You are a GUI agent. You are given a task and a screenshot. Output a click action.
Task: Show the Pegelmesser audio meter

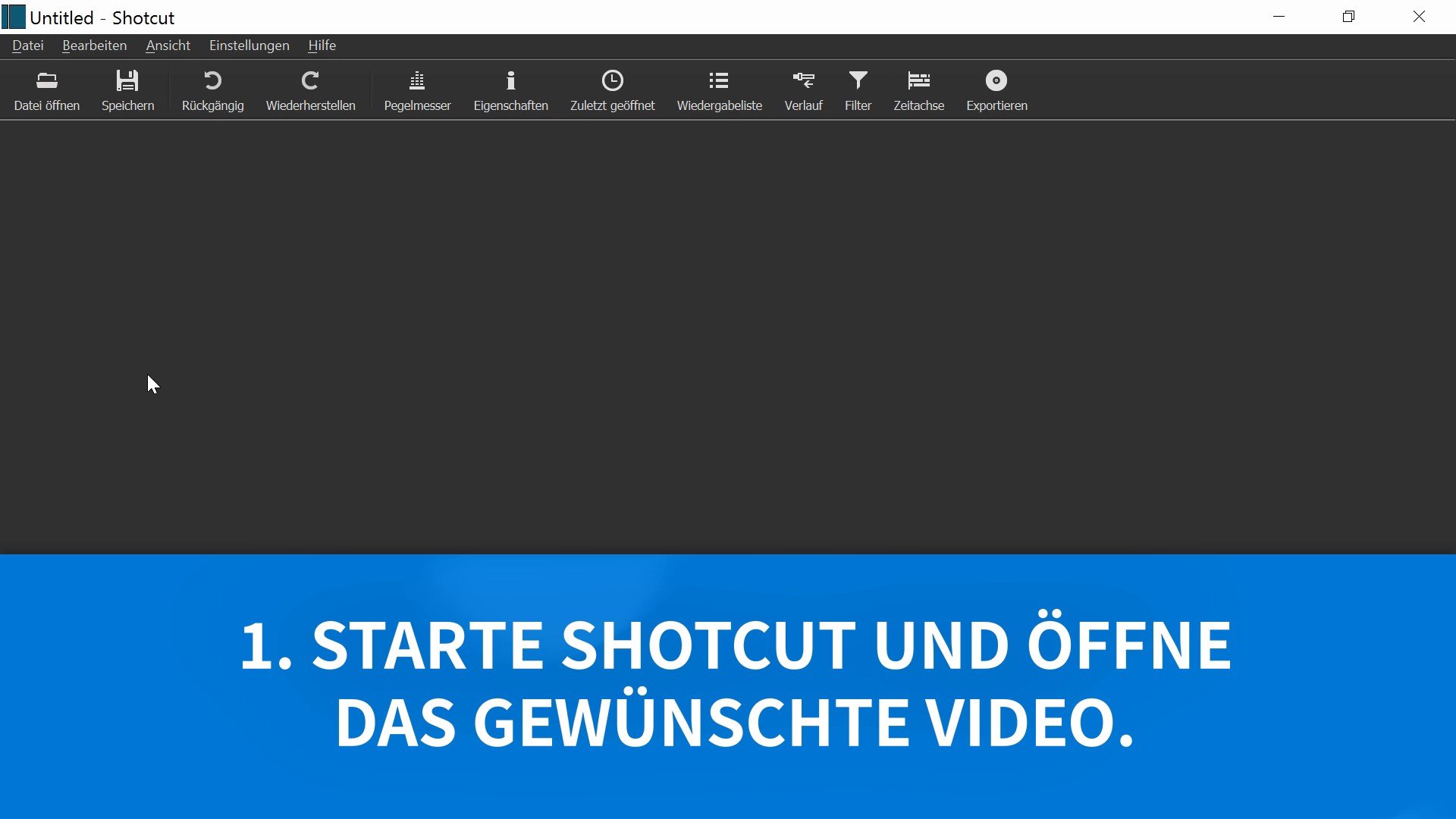point(417,90)
